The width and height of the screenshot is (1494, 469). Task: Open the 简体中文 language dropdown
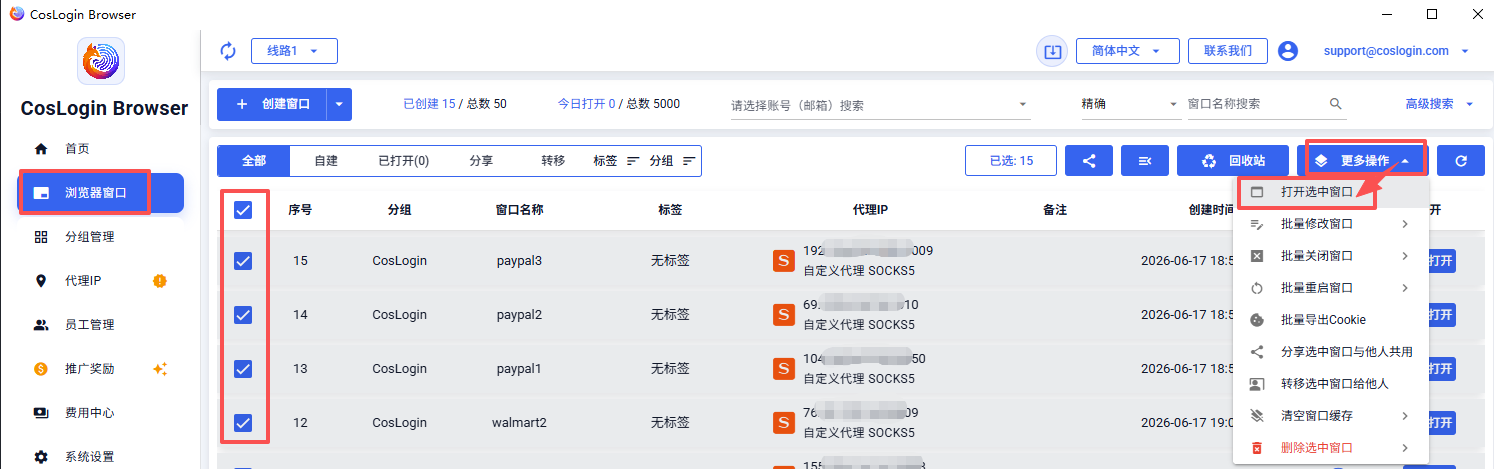[1127, 51]
